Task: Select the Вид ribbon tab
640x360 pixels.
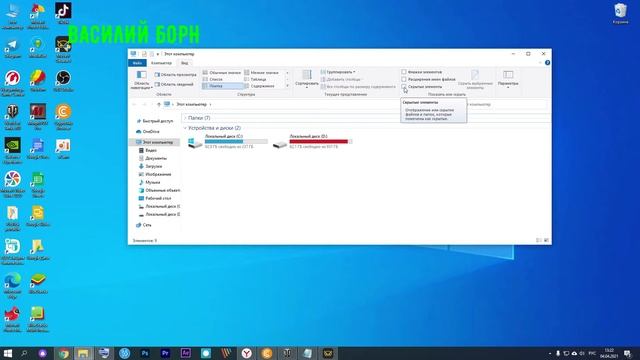Action: (x=184, y=63)
